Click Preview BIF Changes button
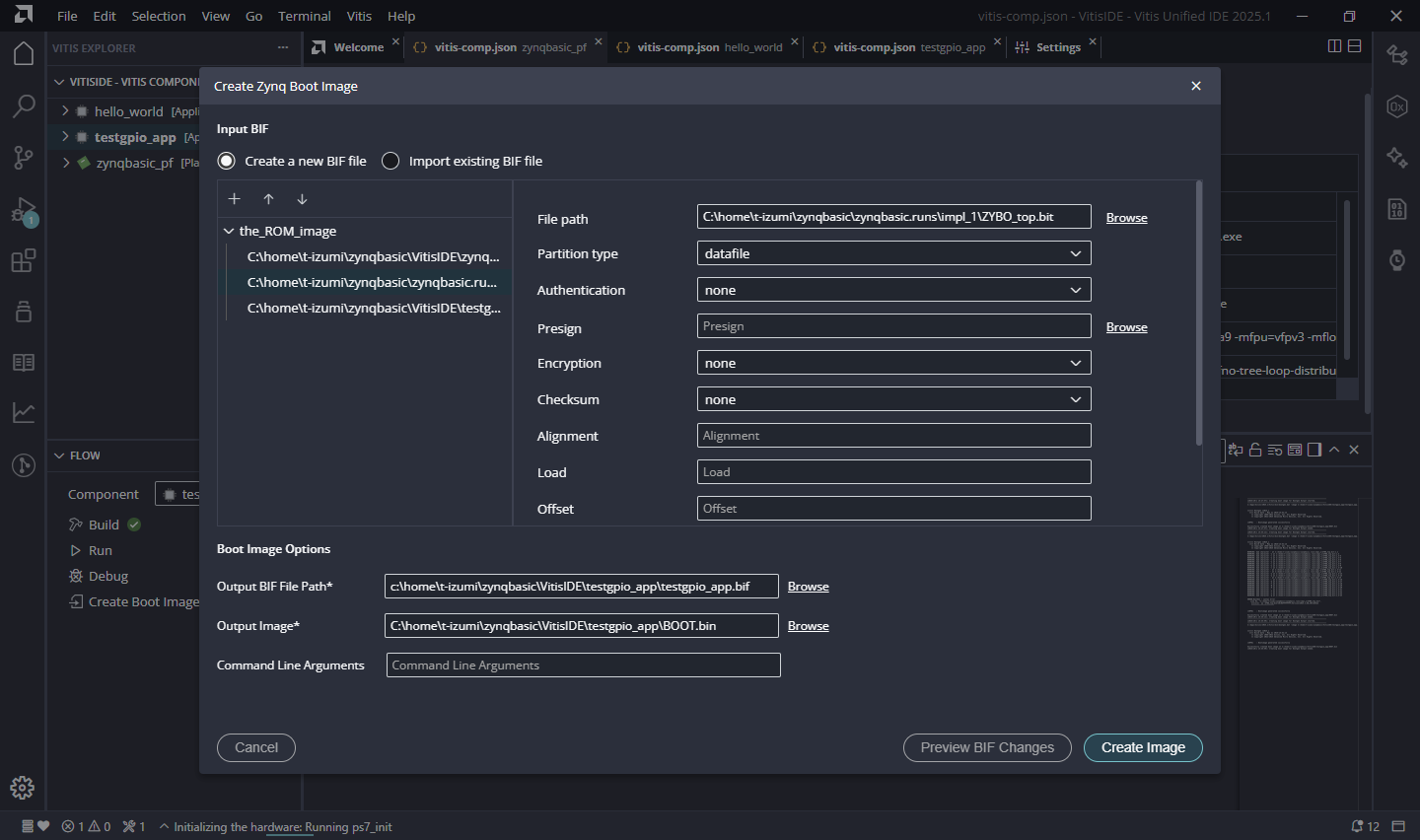The height and width of the screenshot is (840, 1420). [987, 747]
